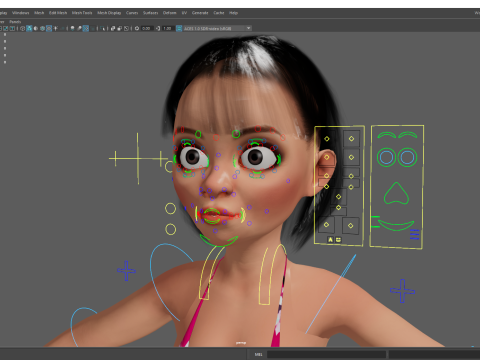The width and height of the screenshot is (480, 360).
Task: Open the Cache menu
Action: pyautogui.click(x=219, y=13)
